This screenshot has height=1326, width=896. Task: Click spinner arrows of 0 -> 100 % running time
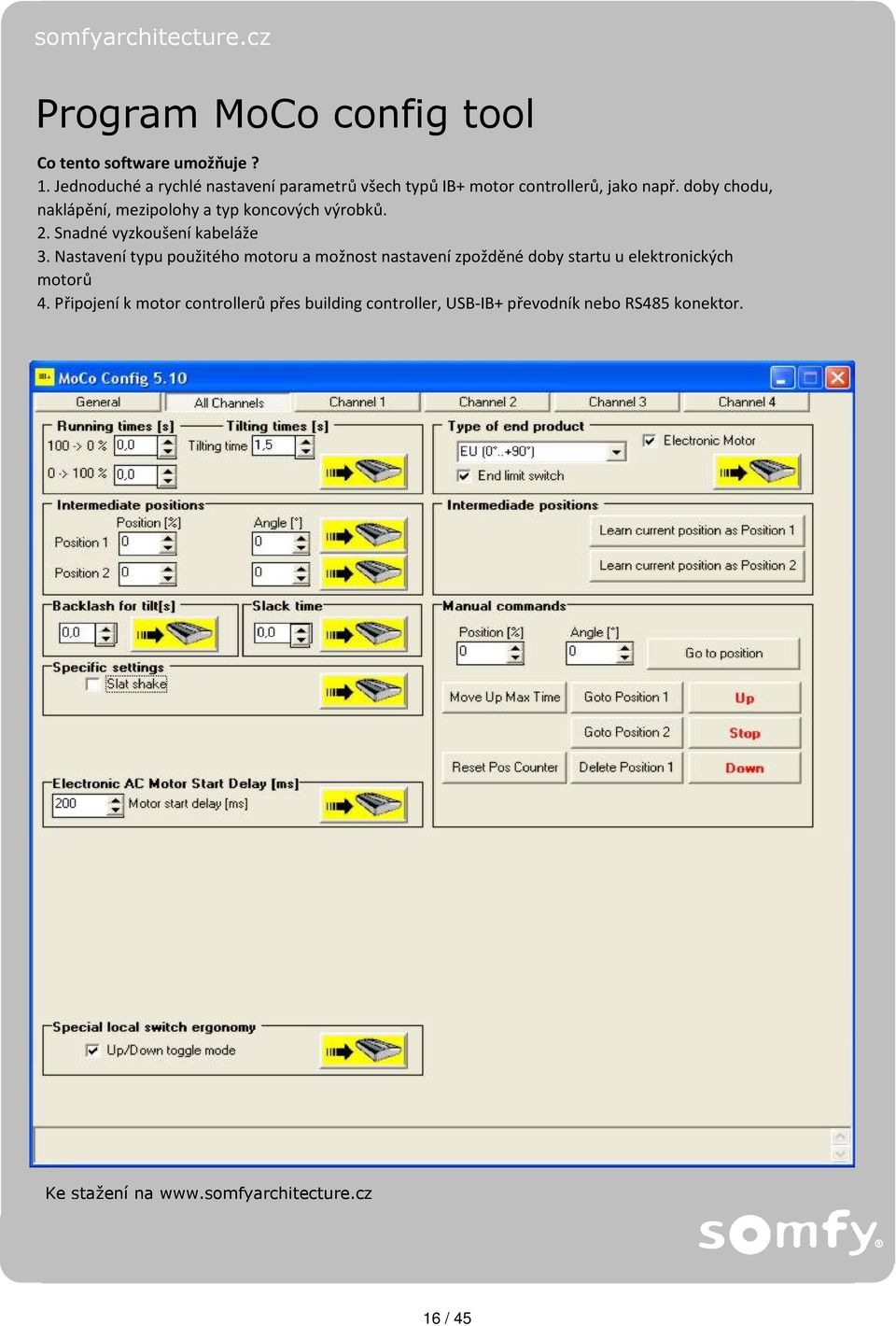tap(168, 475)
